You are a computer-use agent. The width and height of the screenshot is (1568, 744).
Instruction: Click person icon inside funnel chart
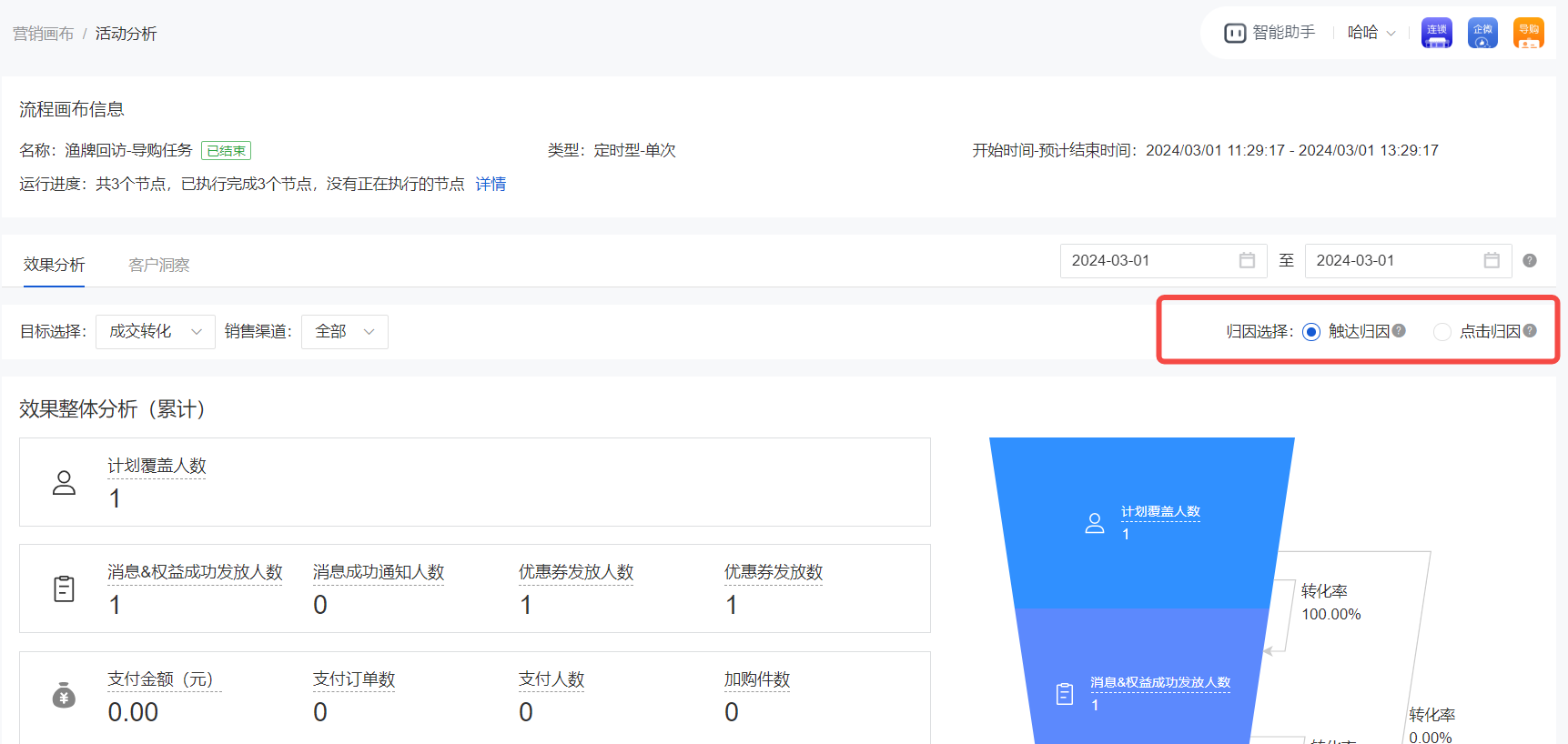click(x=1095, y=523)
